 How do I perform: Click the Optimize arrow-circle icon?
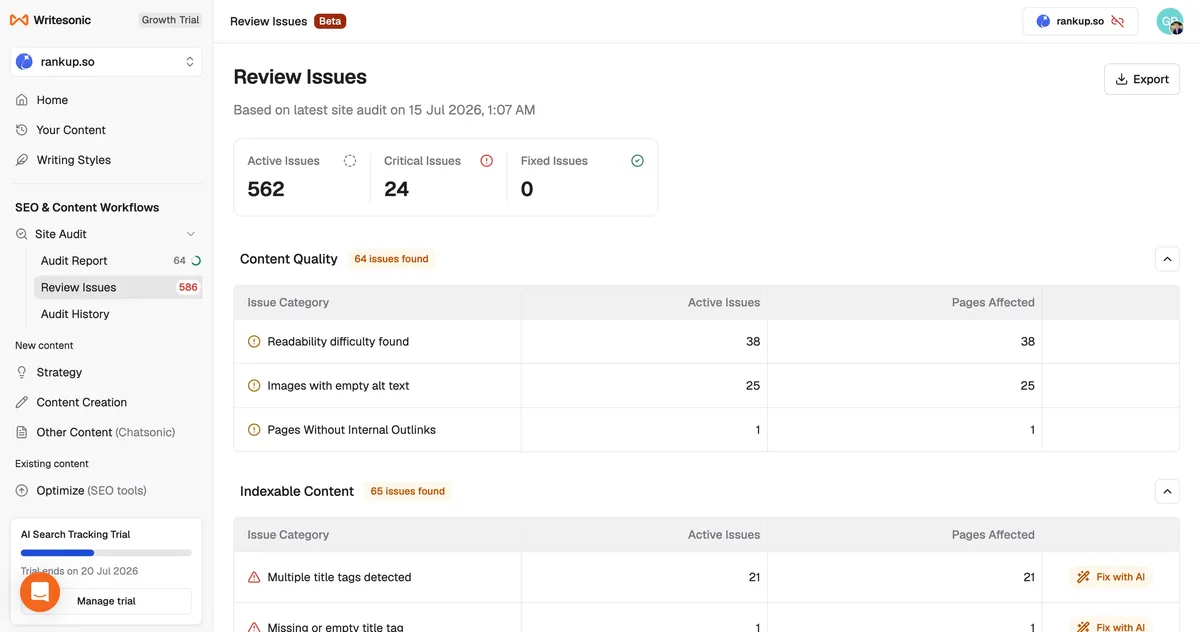tap(22, 490)
